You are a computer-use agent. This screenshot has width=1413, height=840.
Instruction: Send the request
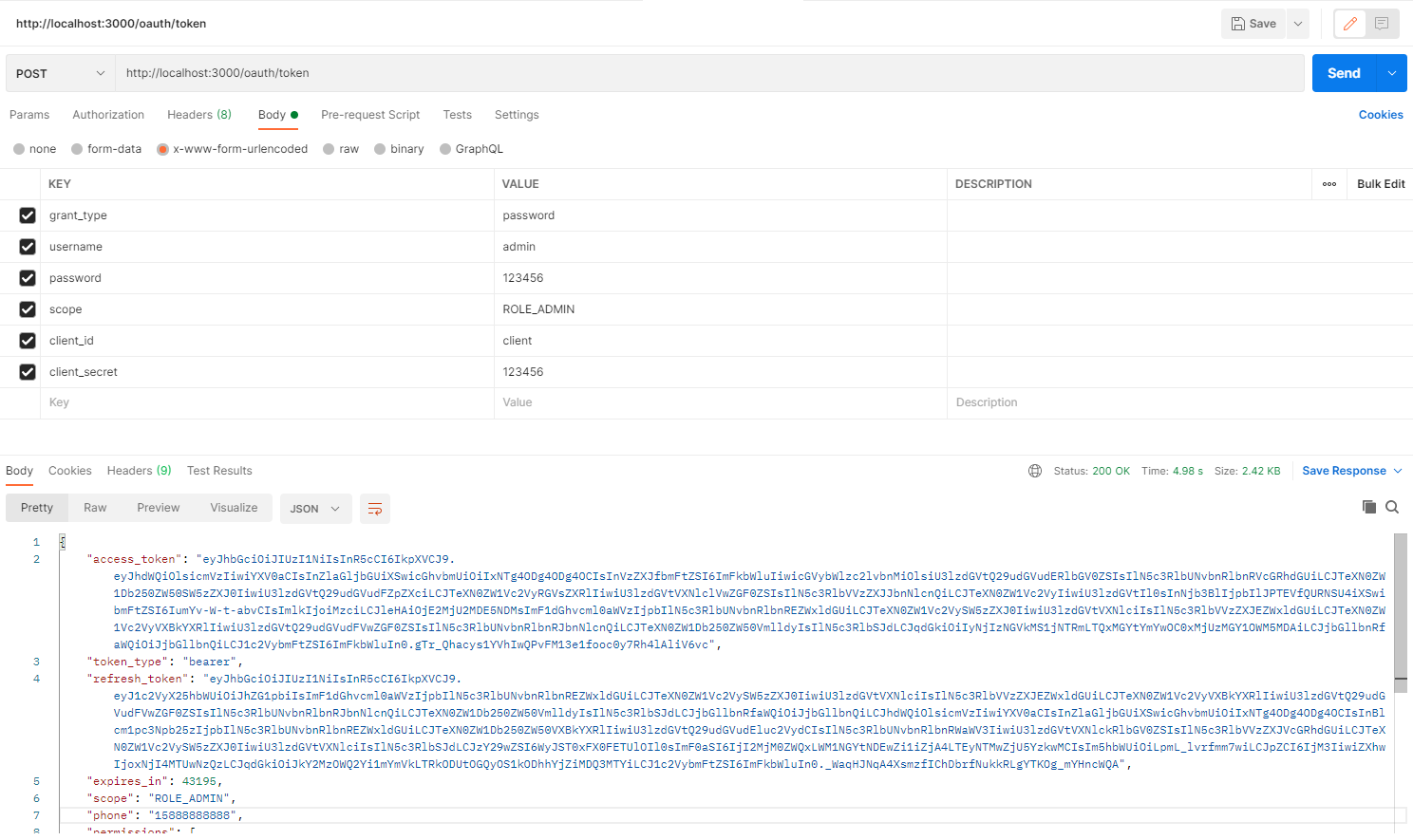pyautogui.click(x=1344, y=73)
